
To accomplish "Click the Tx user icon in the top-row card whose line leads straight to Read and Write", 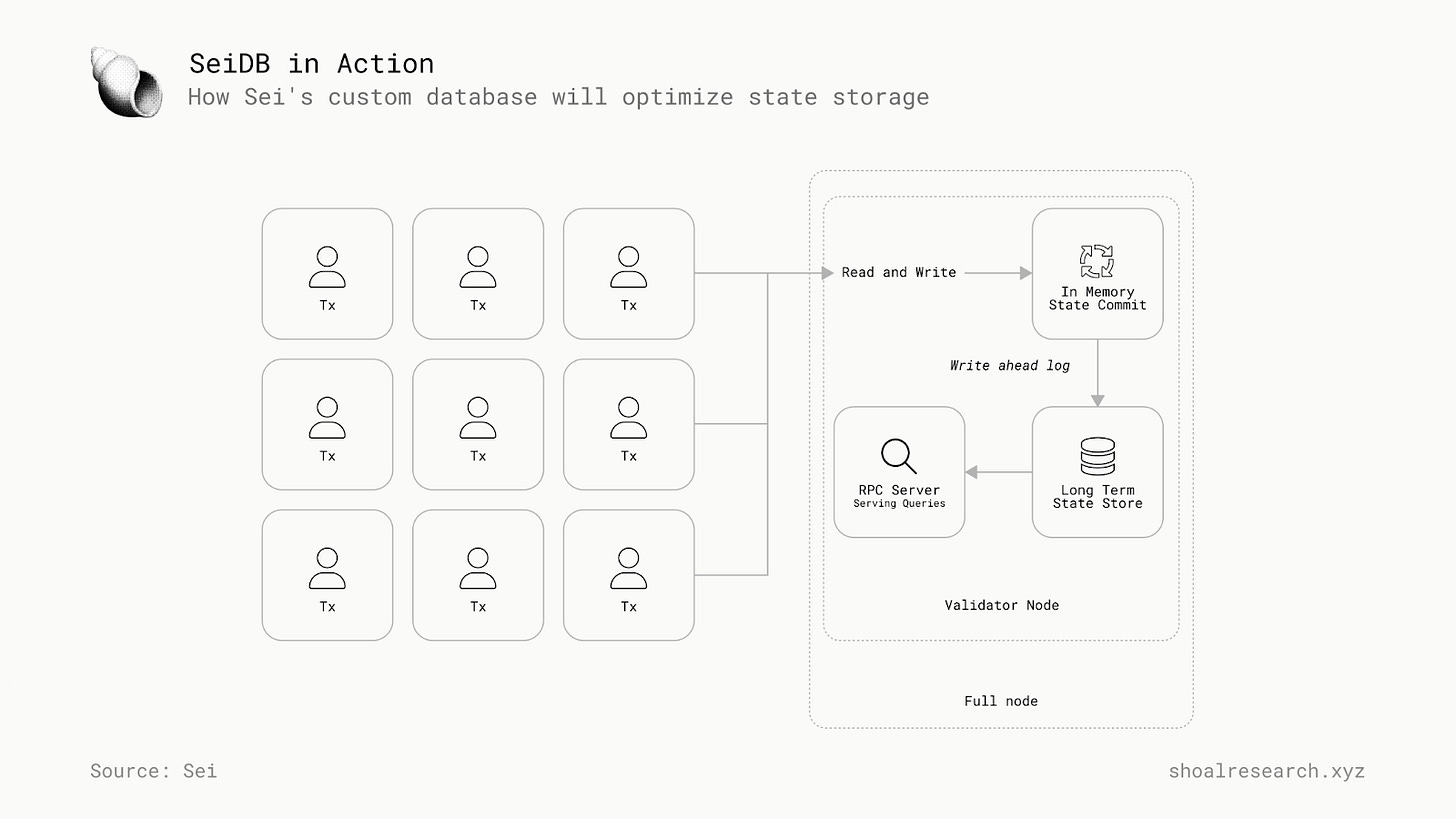I will [628, 267].
